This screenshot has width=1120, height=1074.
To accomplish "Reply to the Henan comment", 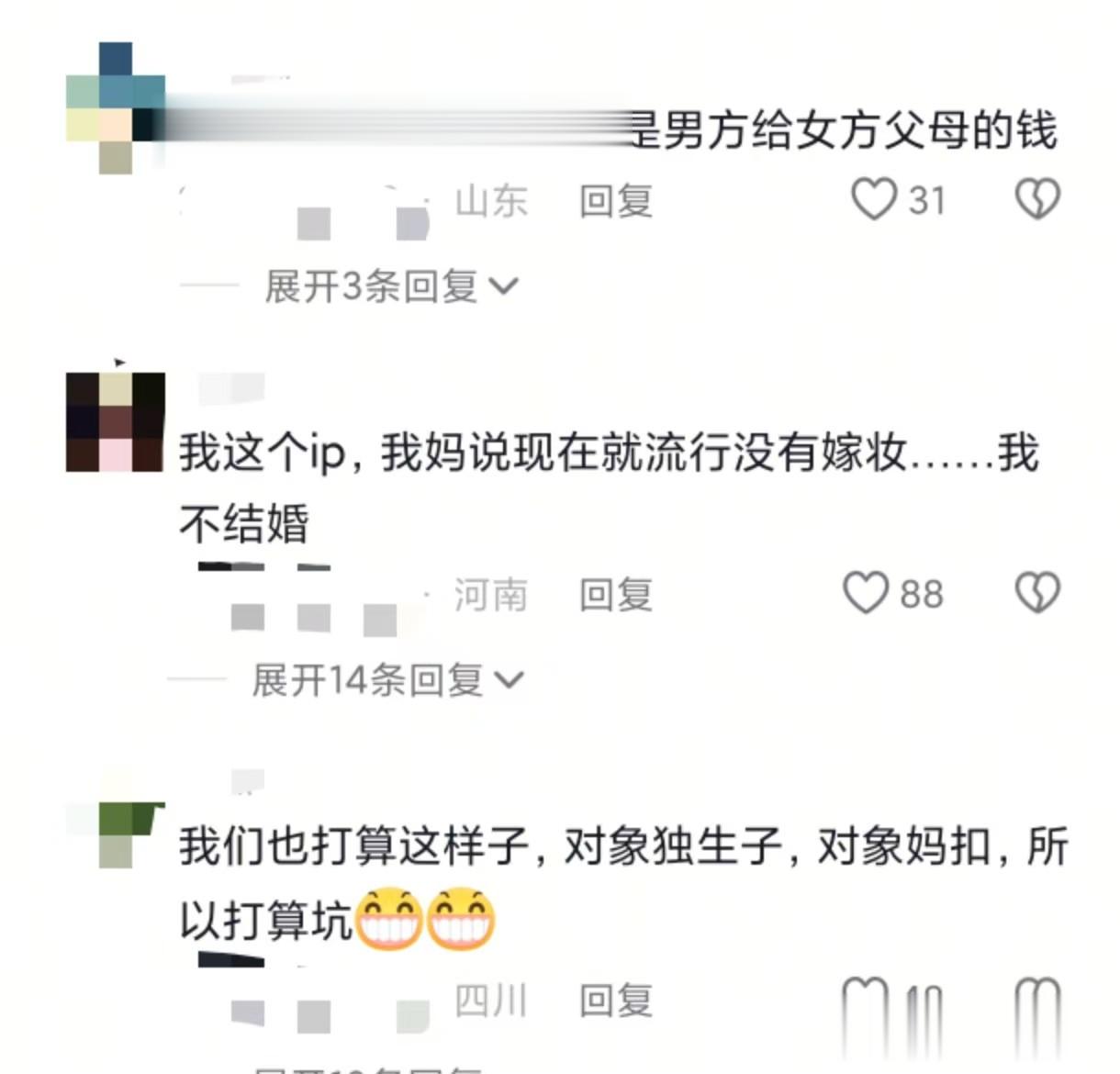I will click(616, 594).
